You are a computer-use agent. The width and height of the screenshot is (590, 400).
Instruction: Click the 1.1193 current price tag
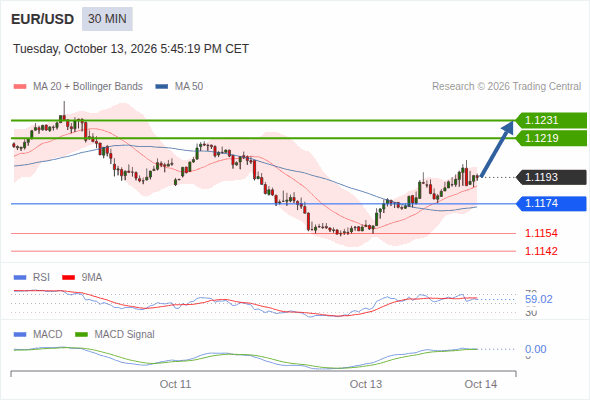pos(551,177)
